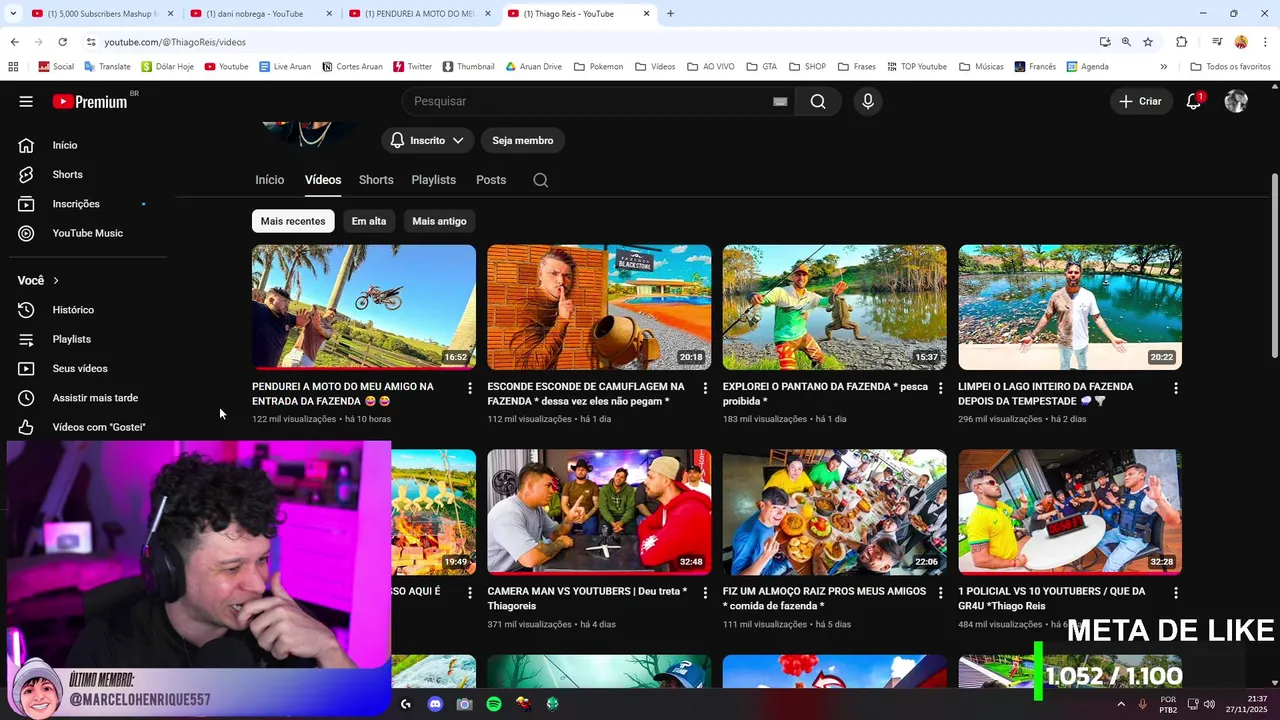Open options for FIZ UM ALMOÇO RAIZ video
Viewport: 1280px width, 720px height.
[x=940, y=593]
